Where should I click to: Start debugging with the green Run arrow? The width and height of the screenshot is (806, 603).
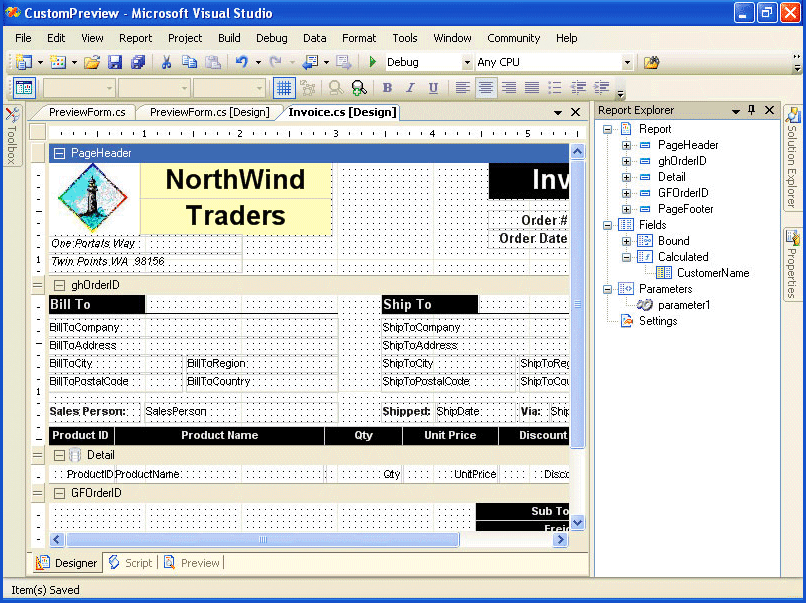pos(370,61)
